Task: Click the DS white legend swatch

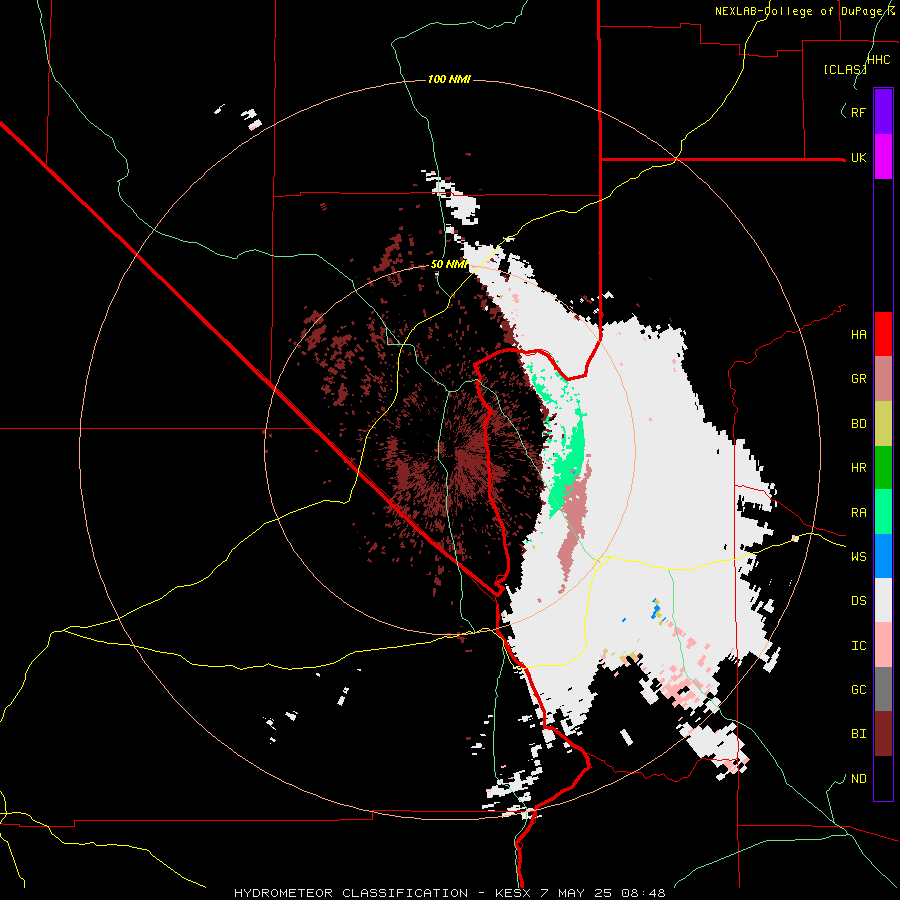Action: pos(883,600)
